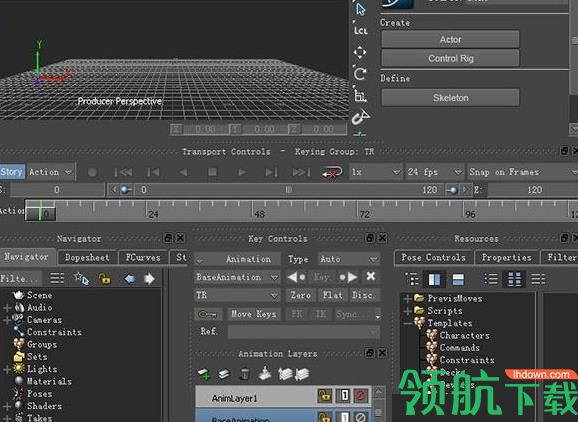578x422 pixels.
Task: Go to the start of take
Action: click(123, 172)
